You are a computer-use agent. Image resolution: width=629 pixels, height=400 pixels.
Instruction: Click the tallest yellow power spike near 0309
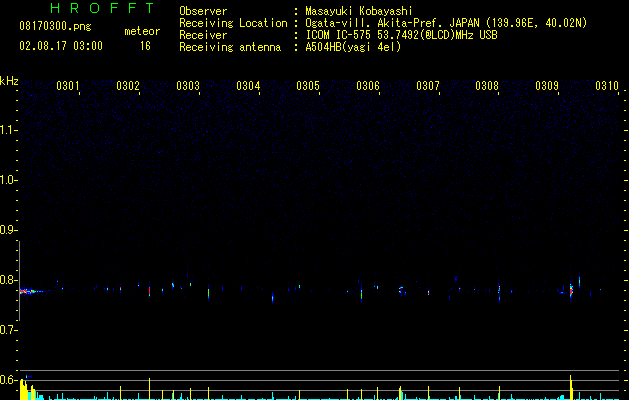tap(571, 387)
